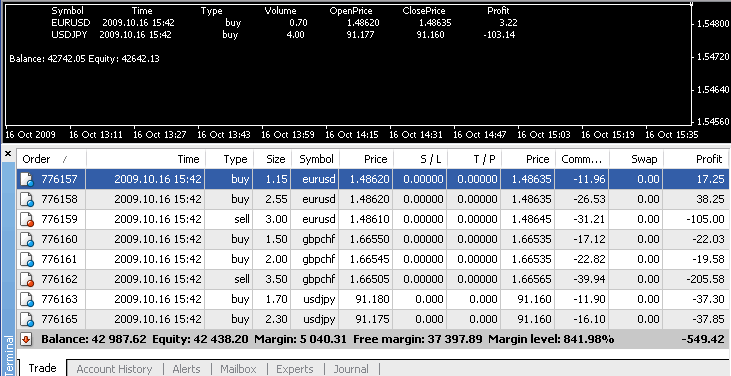
Task: Open the Experts tab
Action: pos(295,369)
